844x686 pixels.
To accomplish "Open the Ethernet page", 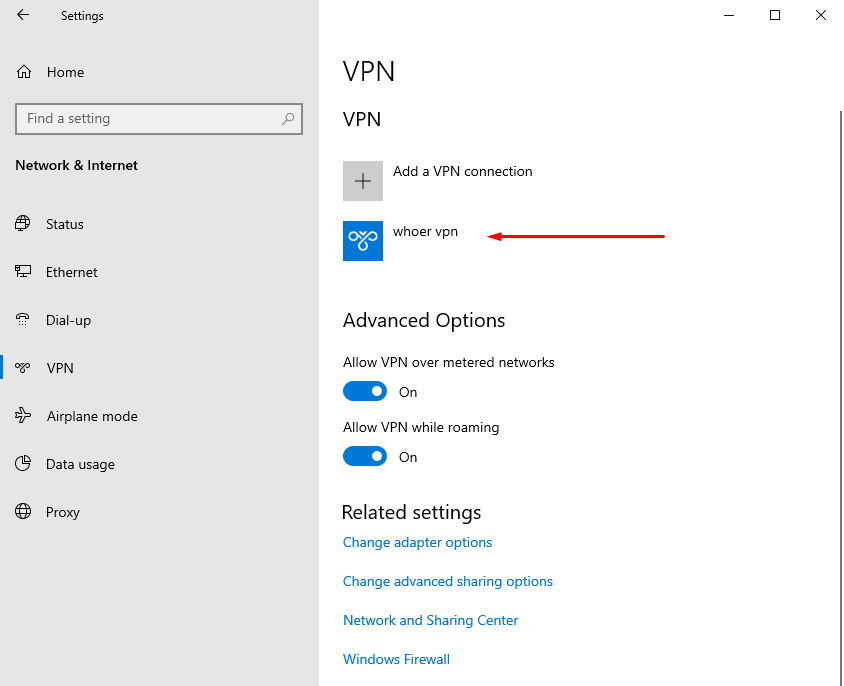I will 72,272.
